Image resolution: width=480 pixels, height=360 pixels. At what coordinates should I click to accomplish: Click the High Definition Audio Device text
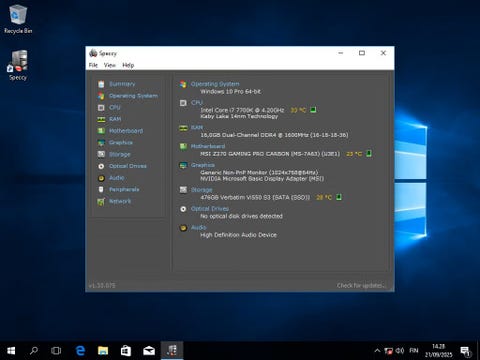coord(238,235)
